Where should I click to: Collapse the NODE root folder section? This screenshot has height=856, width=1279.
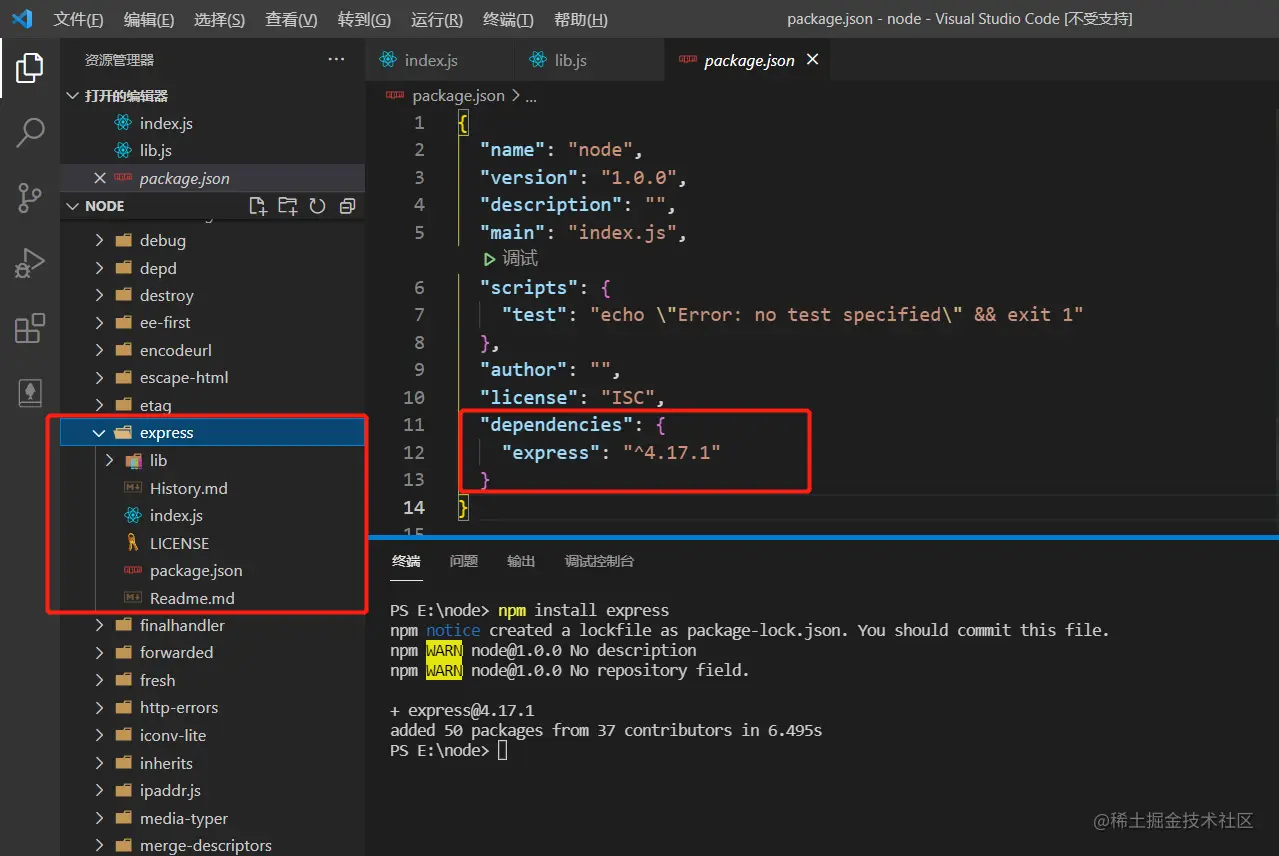pyautogui.click(x=72, y=206)
